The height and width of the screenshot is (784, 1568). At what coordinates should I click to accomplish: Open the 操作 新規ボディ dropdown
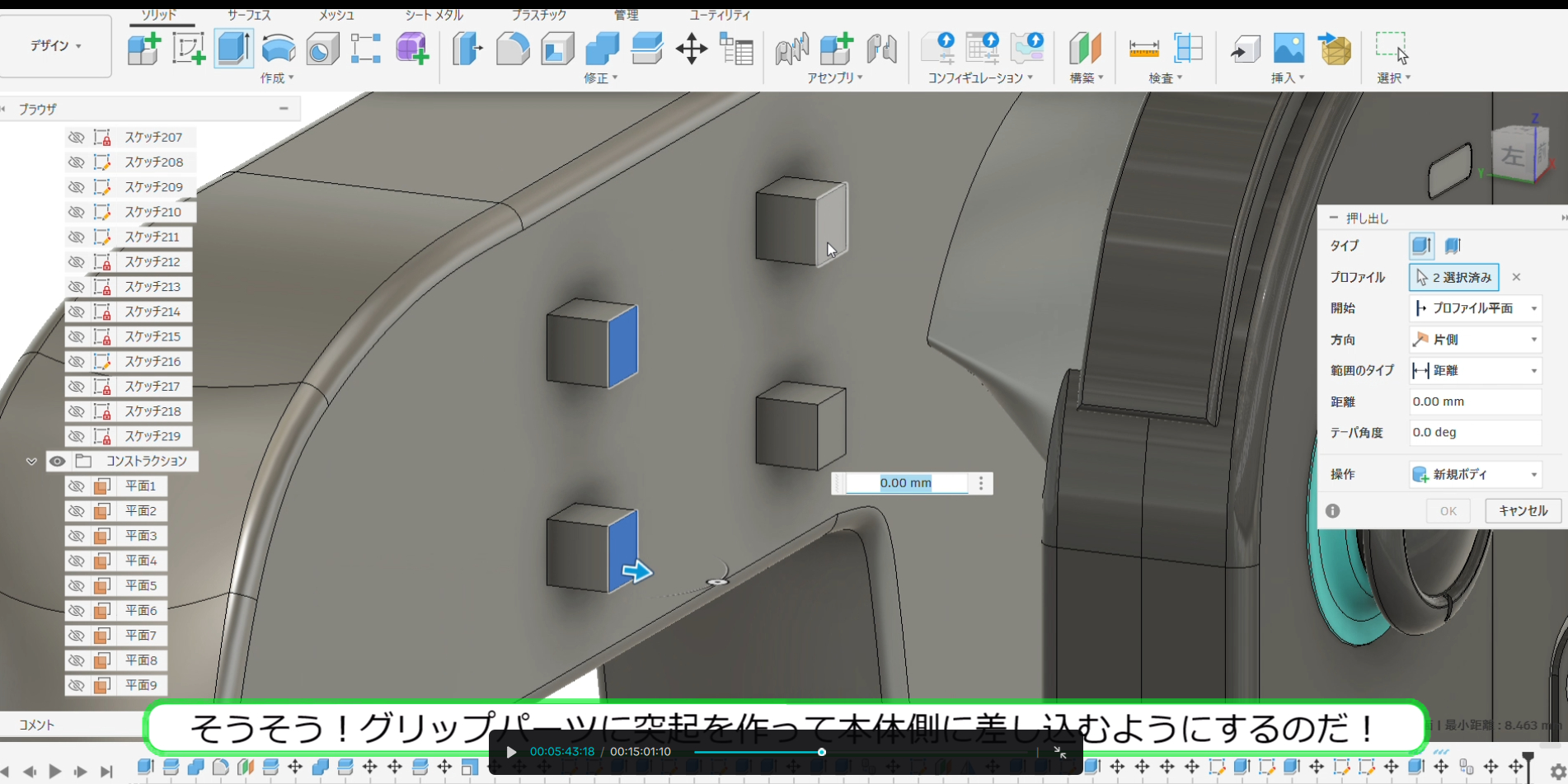click(x=1476, y=474)
